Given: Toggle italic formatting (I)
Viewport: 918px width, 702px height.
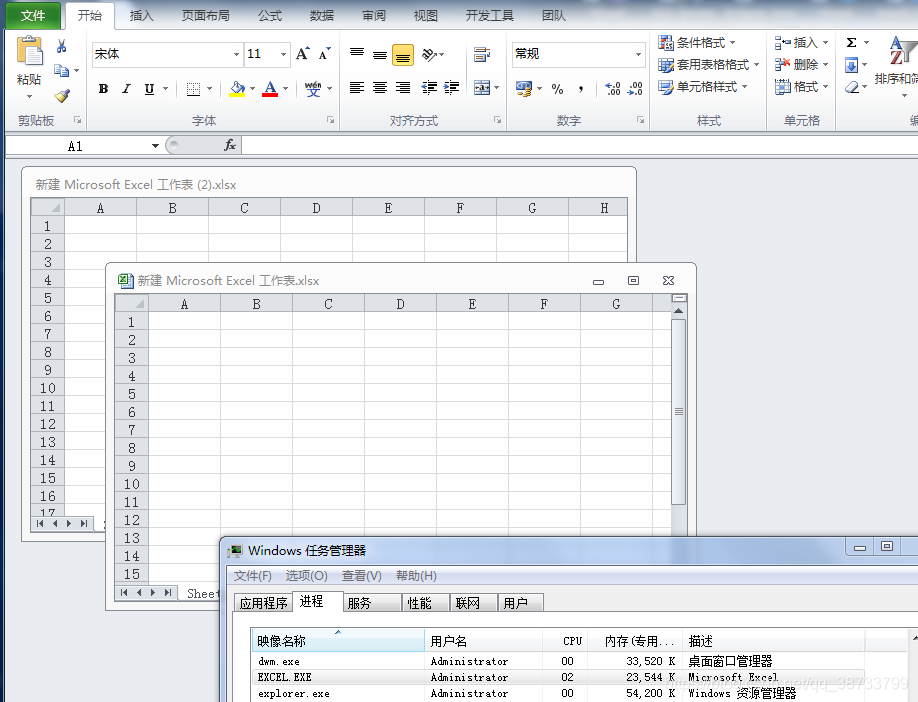Looking at the screenshot, I should click(x=126, y=88).
